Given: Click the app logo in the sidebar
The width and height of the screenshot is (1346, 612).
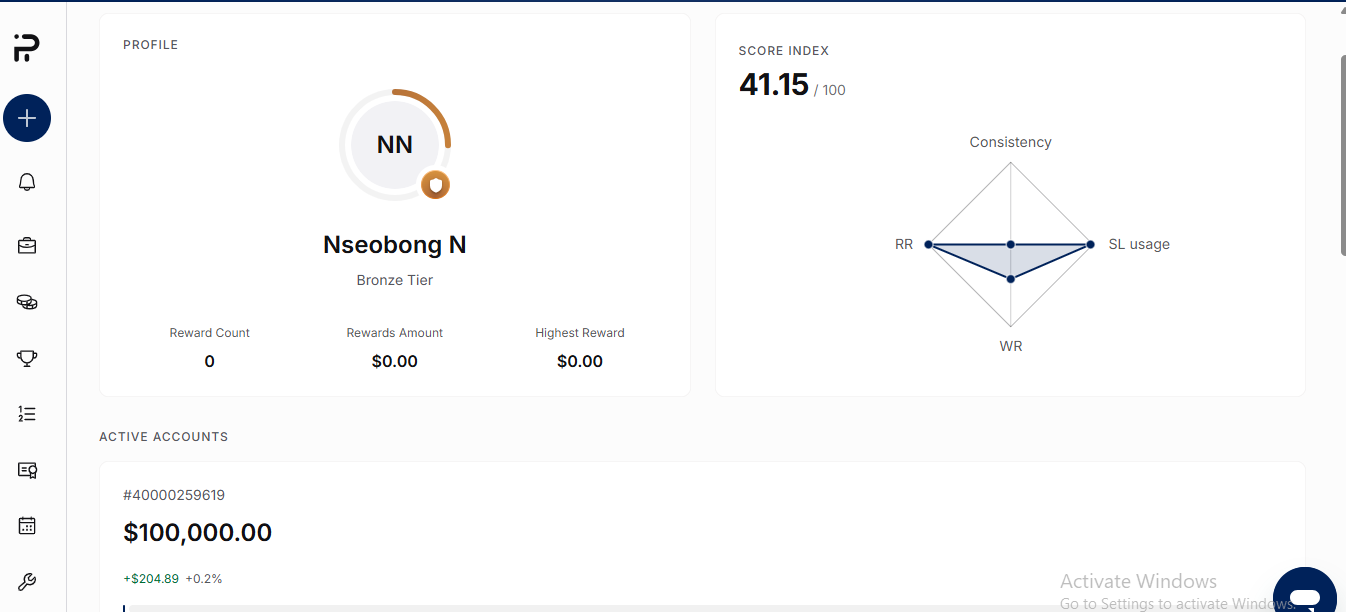Looking at the screenshot, I should 27,47.
